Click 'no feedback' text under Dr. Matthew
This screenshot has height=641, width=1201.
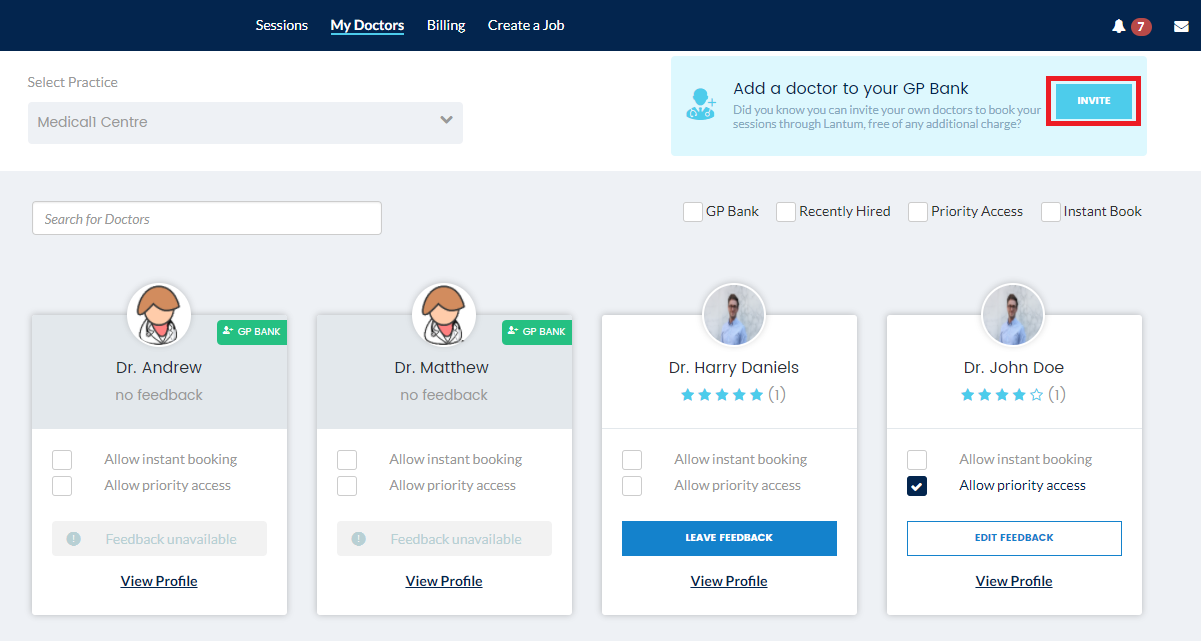pyautogui.click(x=444, y=395)
